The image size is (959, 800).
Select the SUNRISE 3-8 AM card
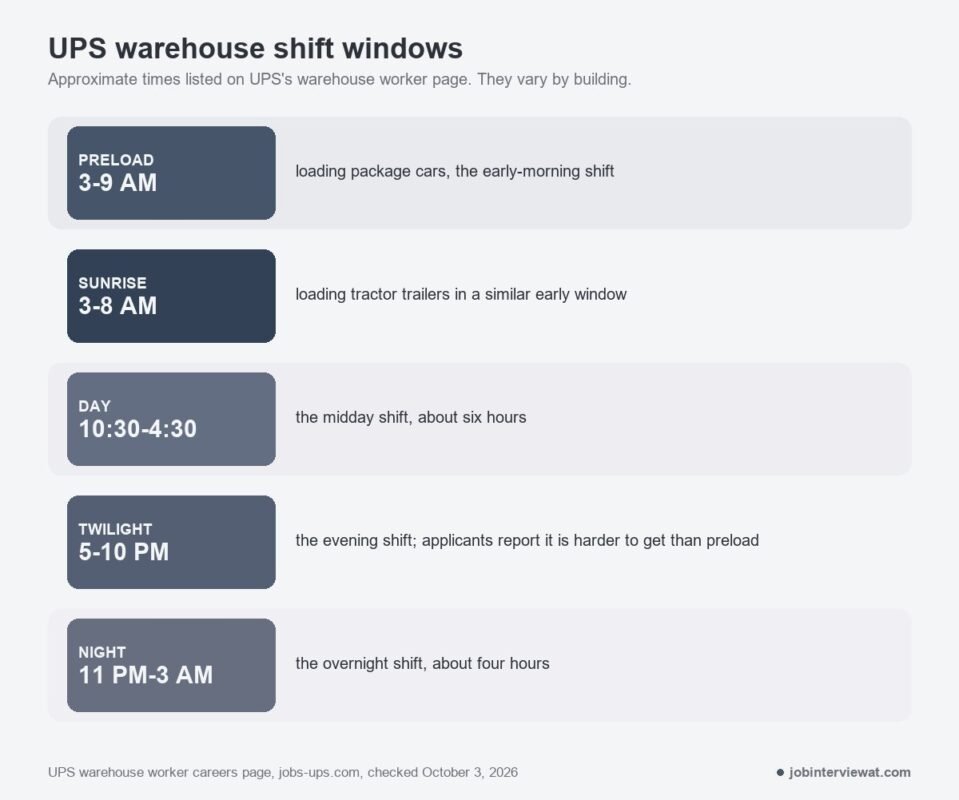171,296
